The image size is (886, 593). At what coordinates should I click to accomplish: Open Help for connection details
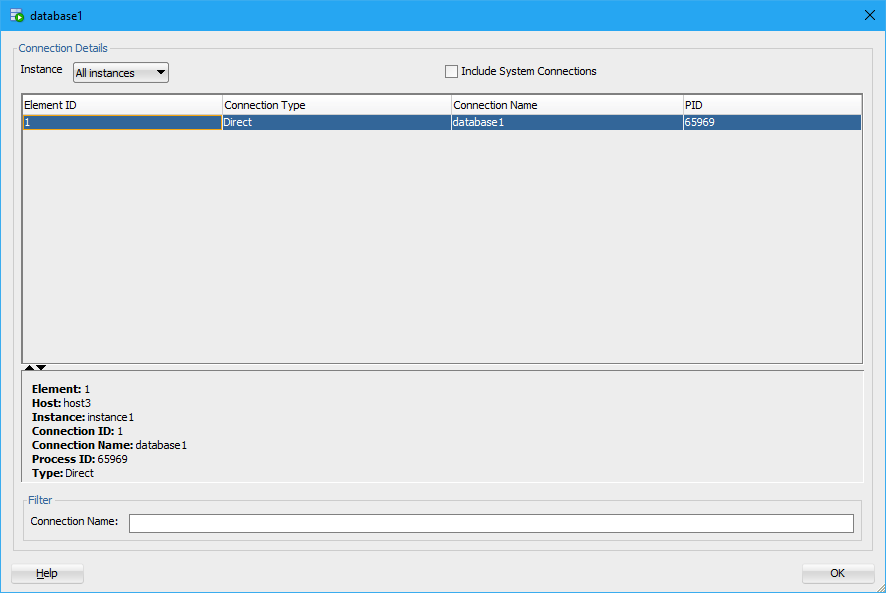pos(47,573)
